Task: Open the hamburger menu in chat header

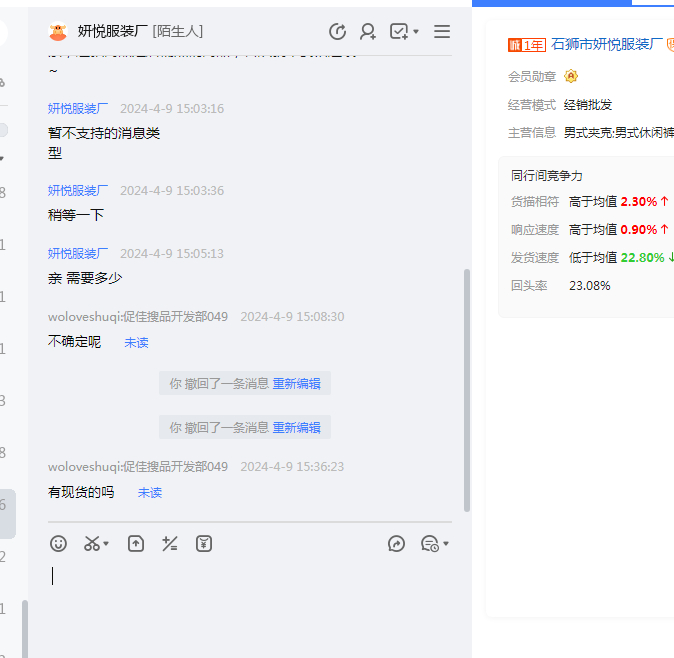Action: coord(442,32)
